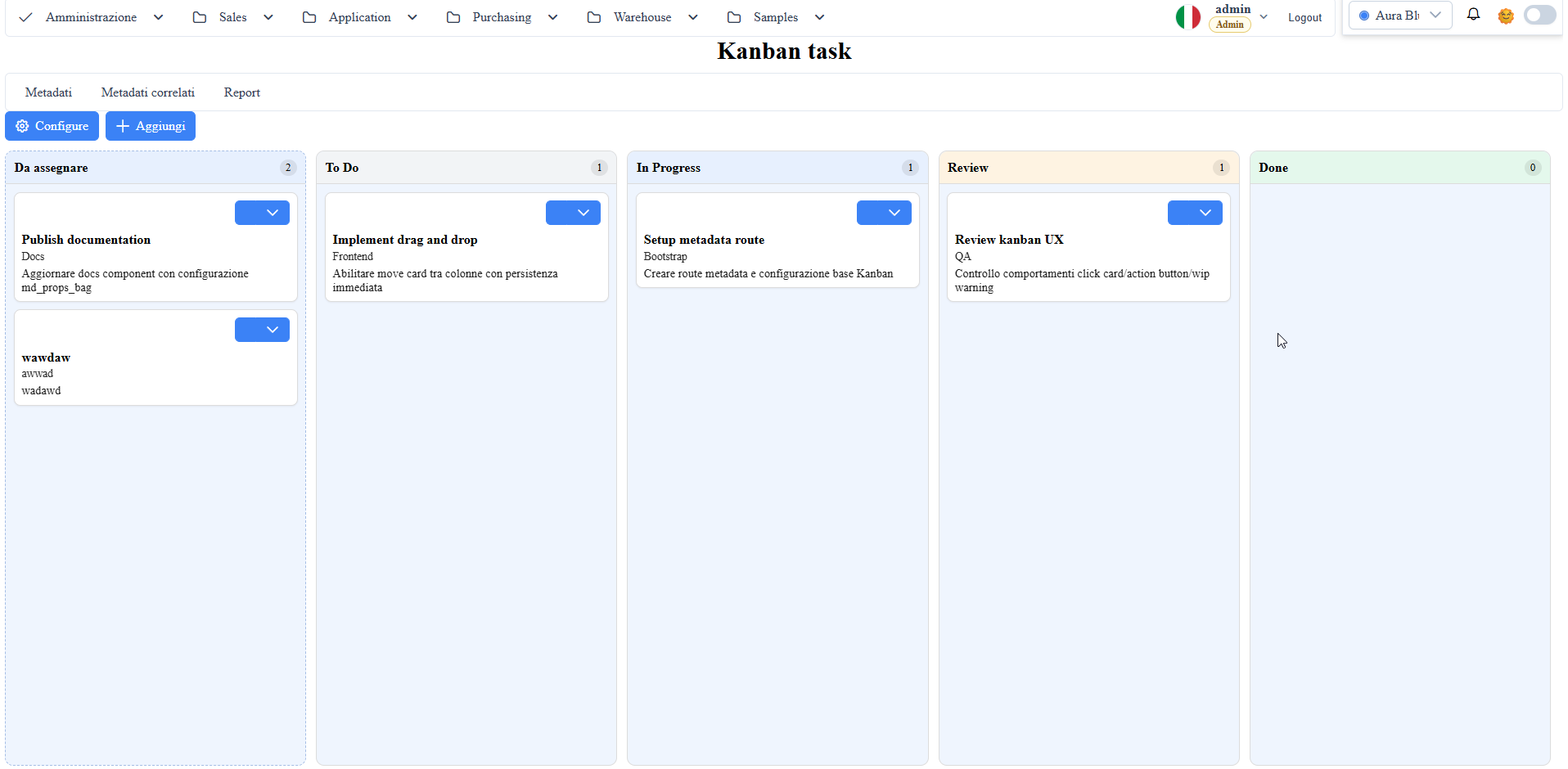
Task: Select the wawdaw card title
Action: (x=46, y=358)
